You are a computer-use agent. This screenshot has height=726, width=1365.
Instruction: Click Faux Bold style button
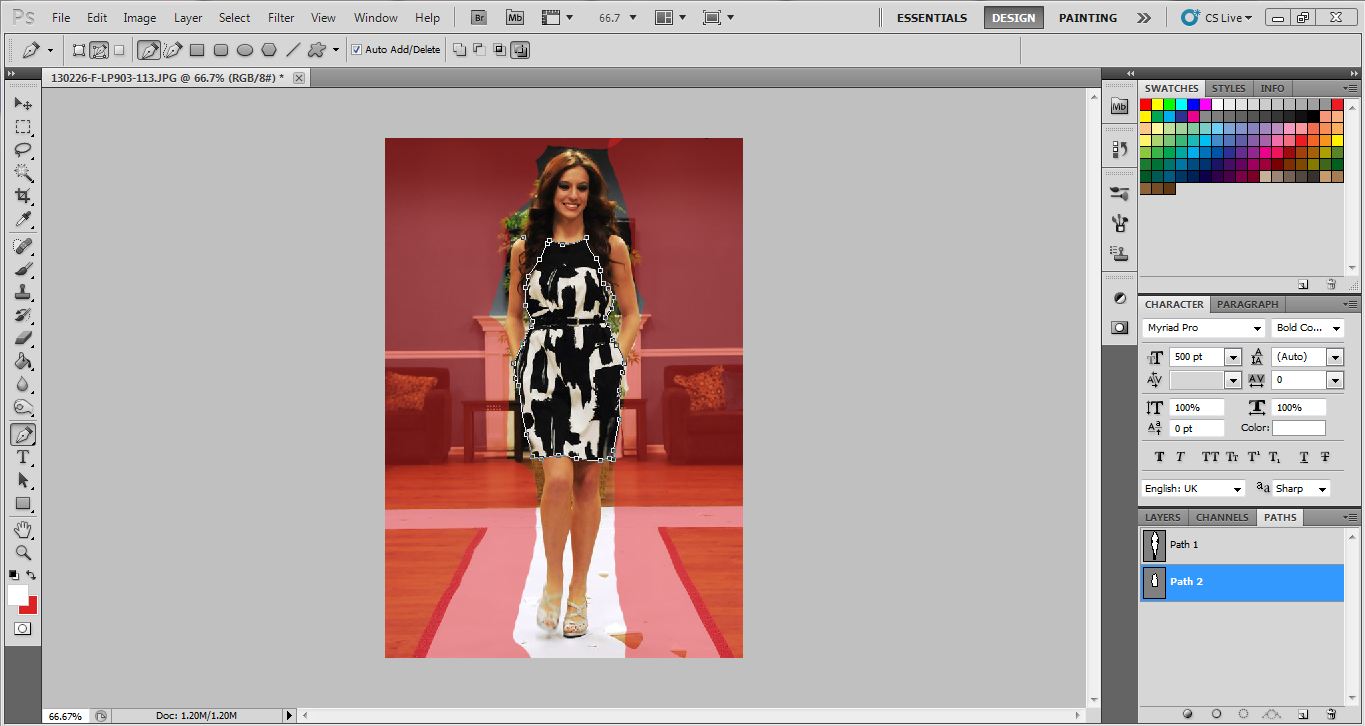(x=1159, y=457)
